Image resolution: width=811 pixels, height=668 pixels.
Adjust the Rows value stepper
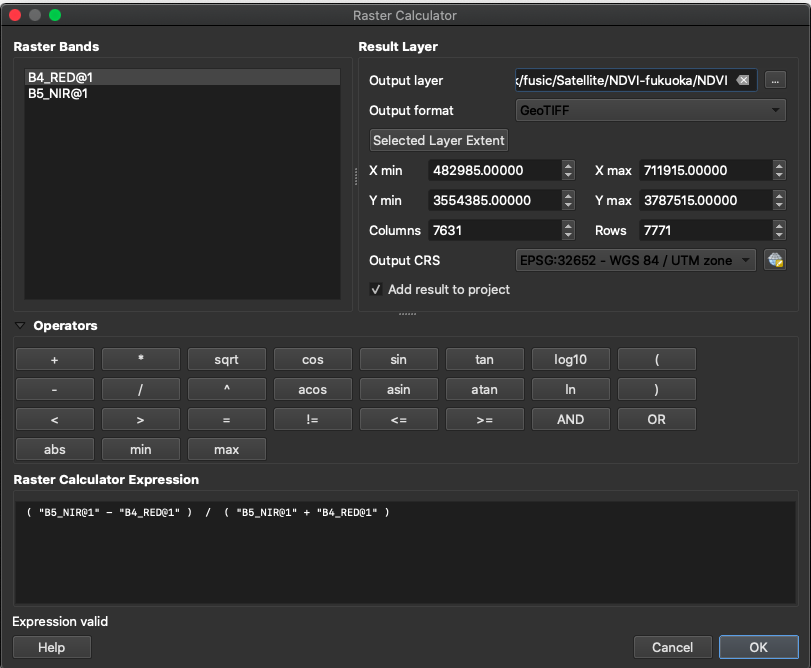[778, 230]
